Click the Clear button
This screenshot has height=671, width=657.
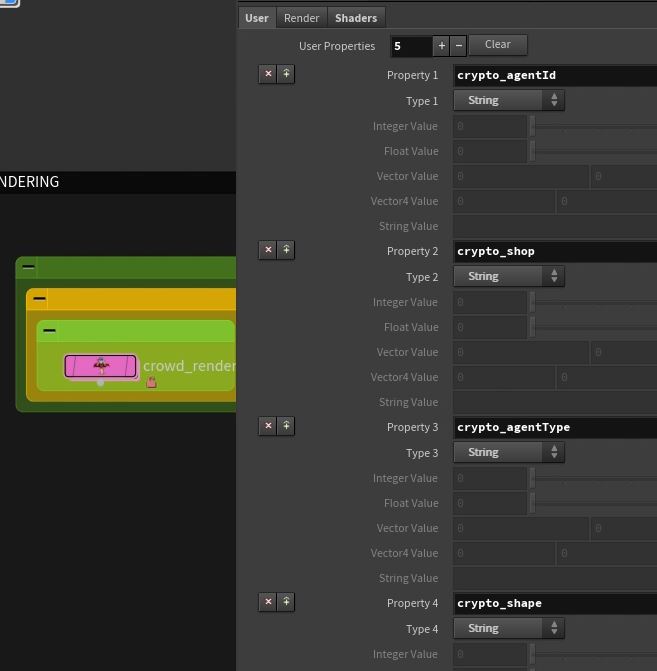[x=498, y=45]
